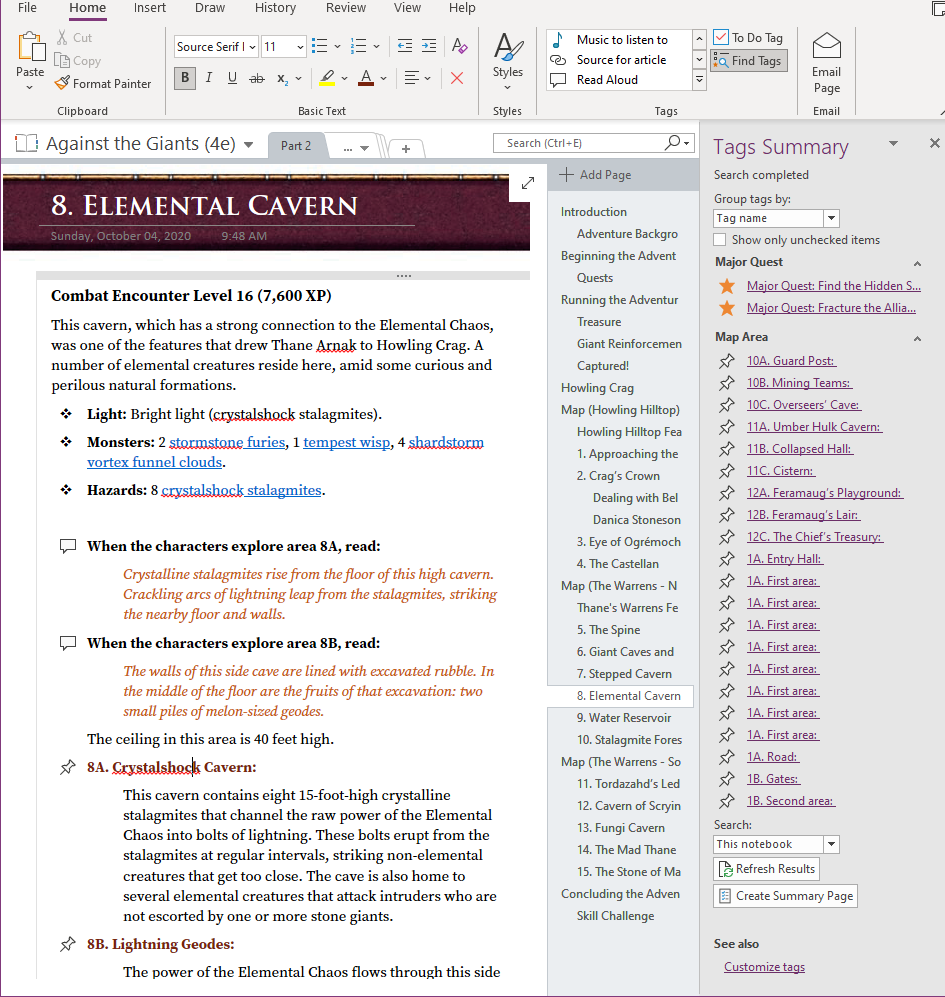
Task: Click the red delete X icon
Action: pyautogui.click(x=457, y=78)
